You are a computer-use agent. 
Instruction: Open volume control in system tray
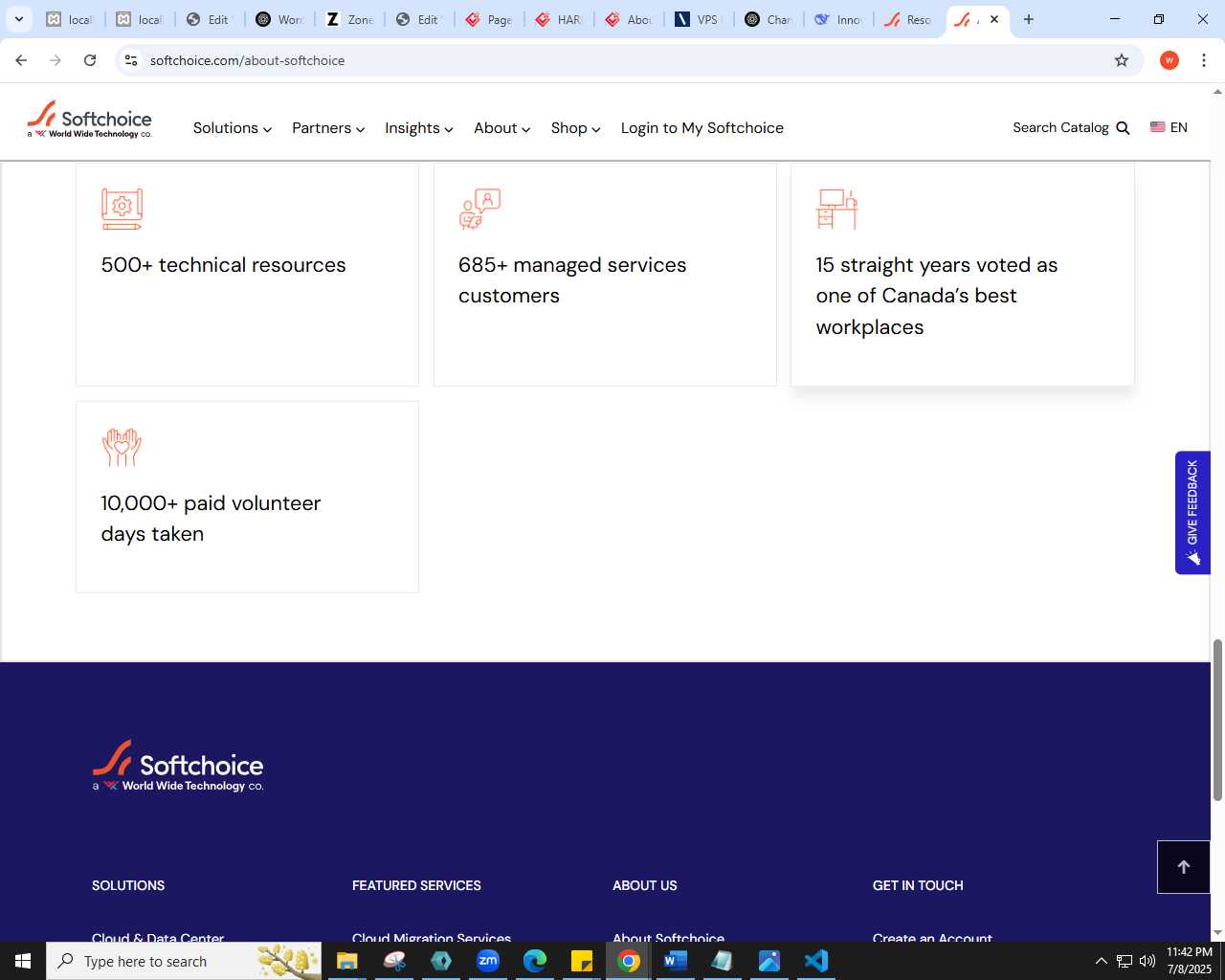click(1147, 961)
